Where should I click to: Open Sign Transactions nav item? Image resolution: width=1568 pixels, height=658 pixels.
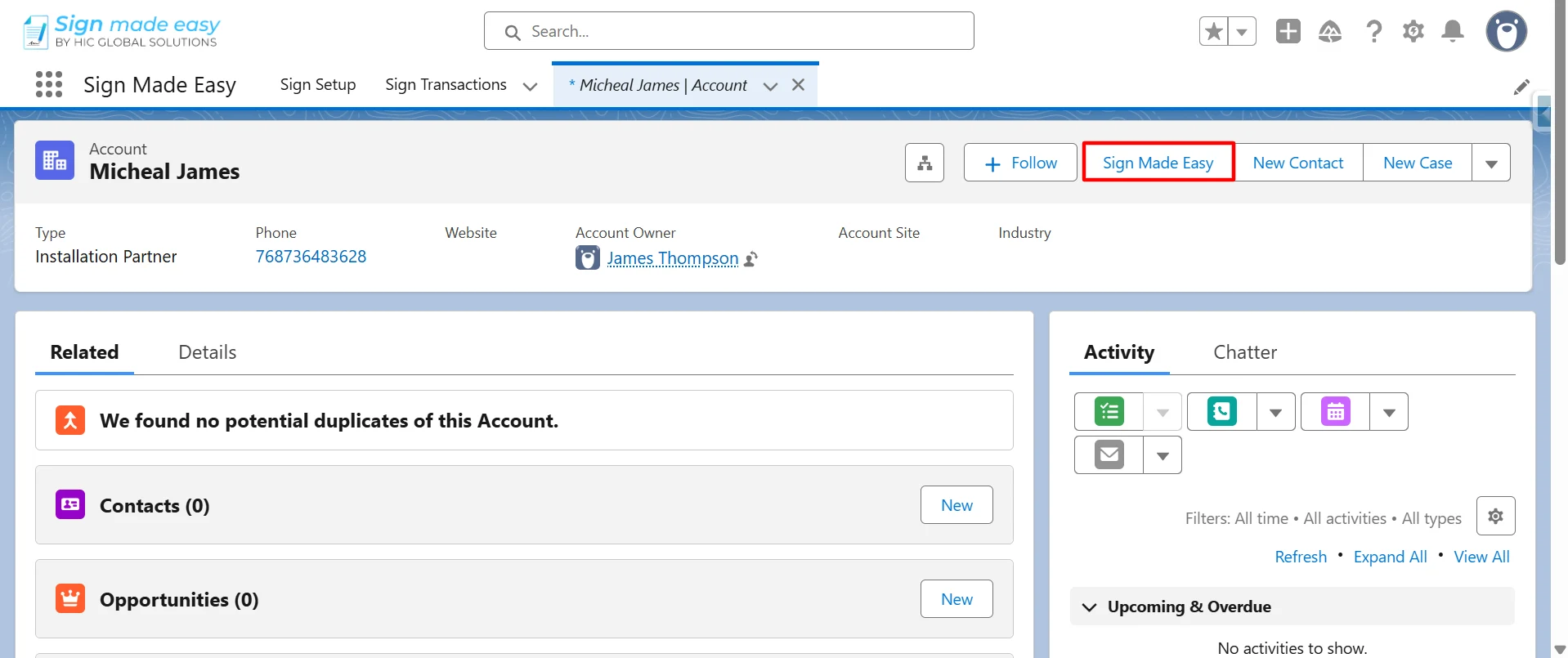tap(446, 85)
